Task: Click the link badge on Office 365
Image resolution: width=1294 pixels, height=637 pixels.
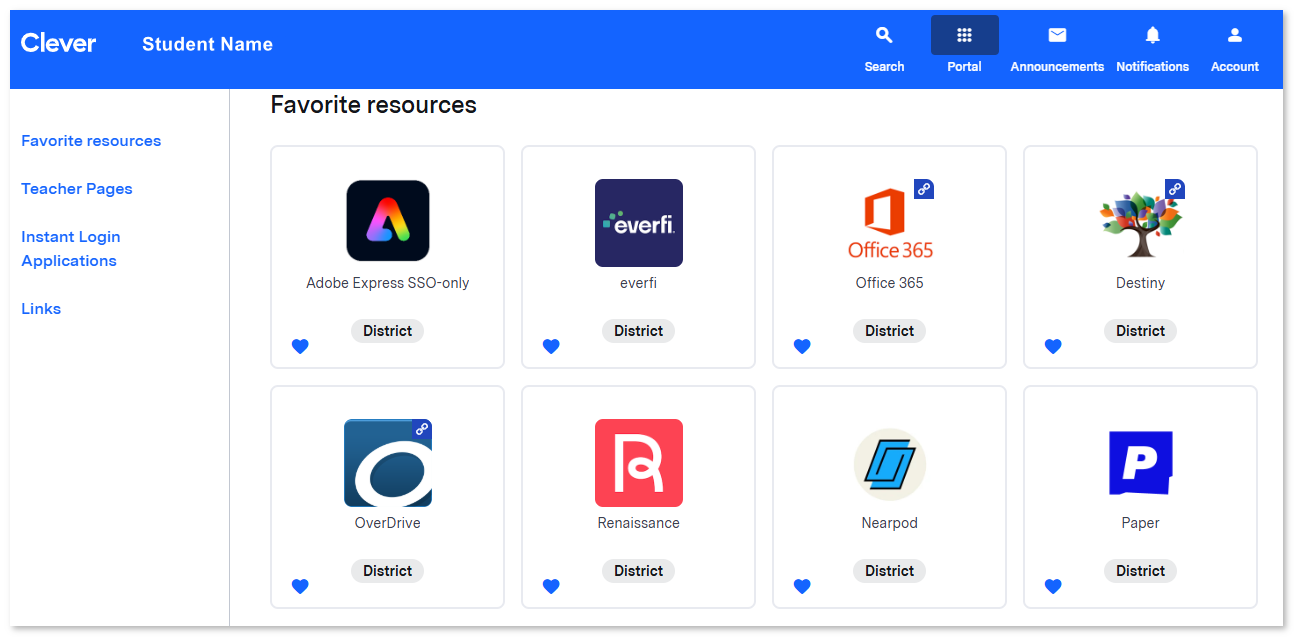Action: (x=924, y=189)
